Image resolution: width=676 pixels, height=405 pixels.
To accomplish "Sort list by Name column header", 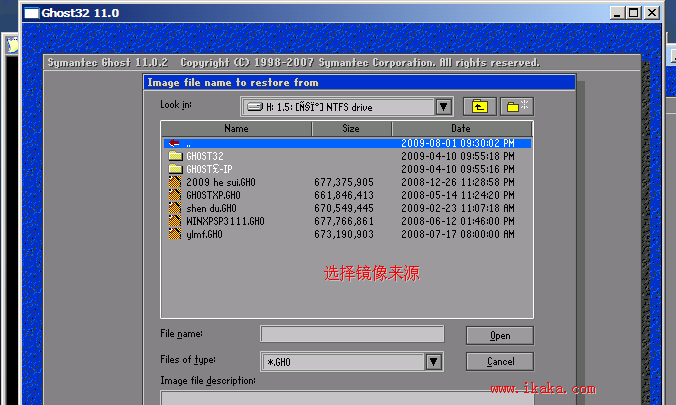I will [x=236, y=129].
